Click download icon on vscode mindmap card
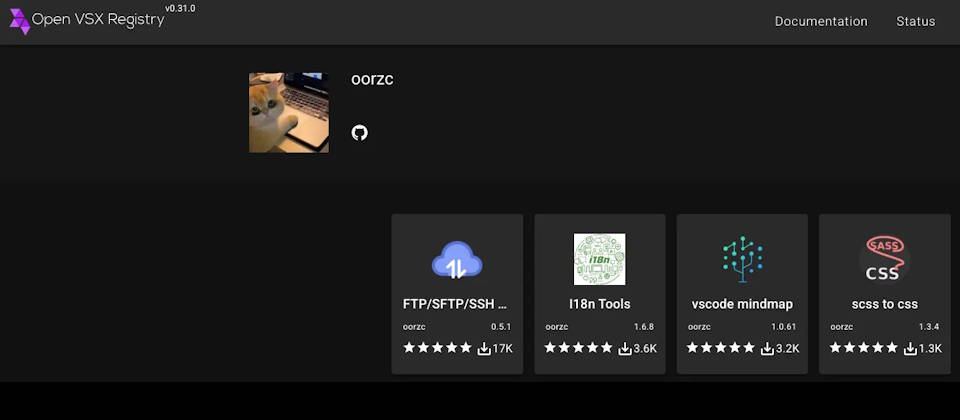 pos(767,348)
